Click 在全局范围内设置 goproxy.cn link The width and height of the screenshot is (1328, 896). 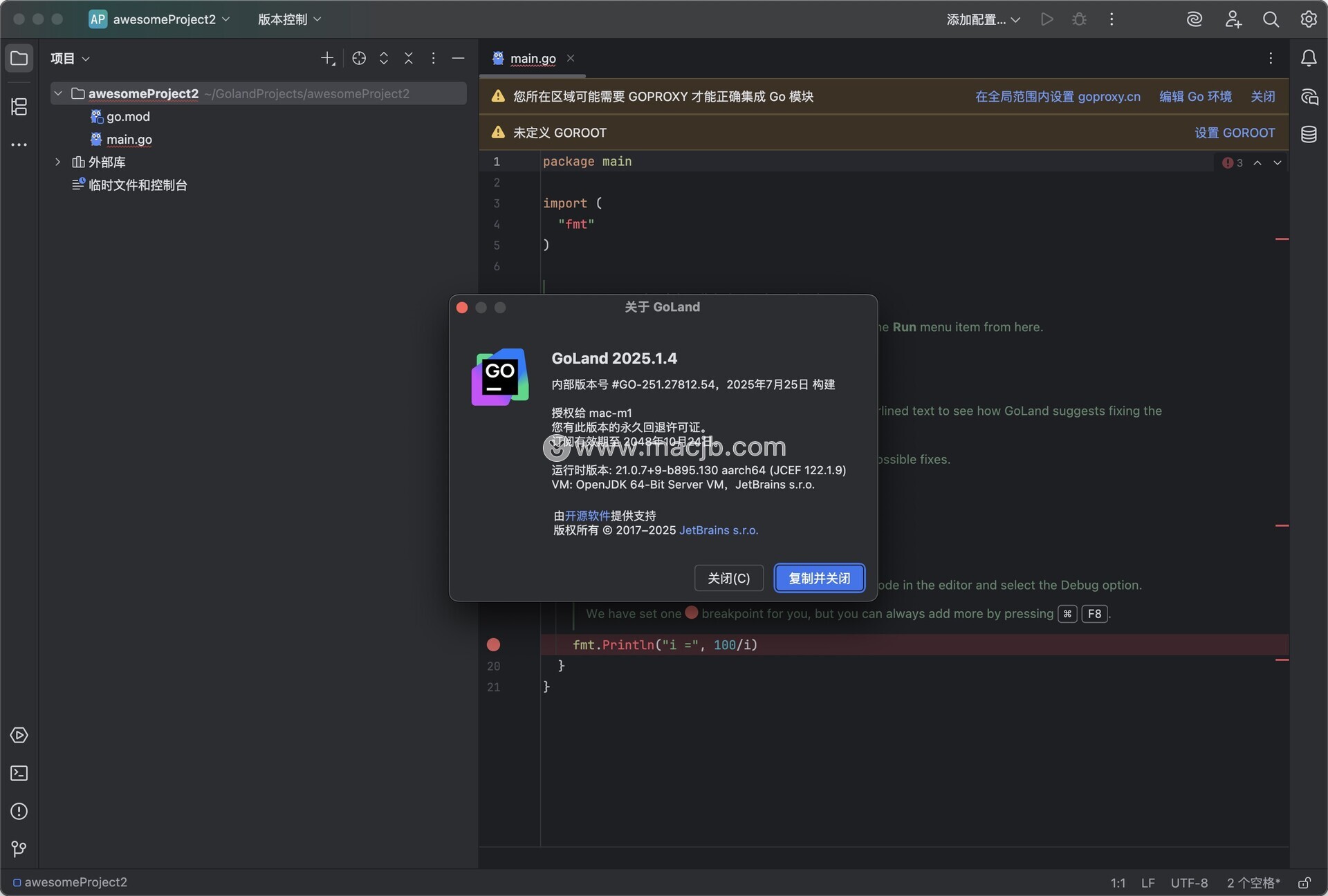[1058, 96]
